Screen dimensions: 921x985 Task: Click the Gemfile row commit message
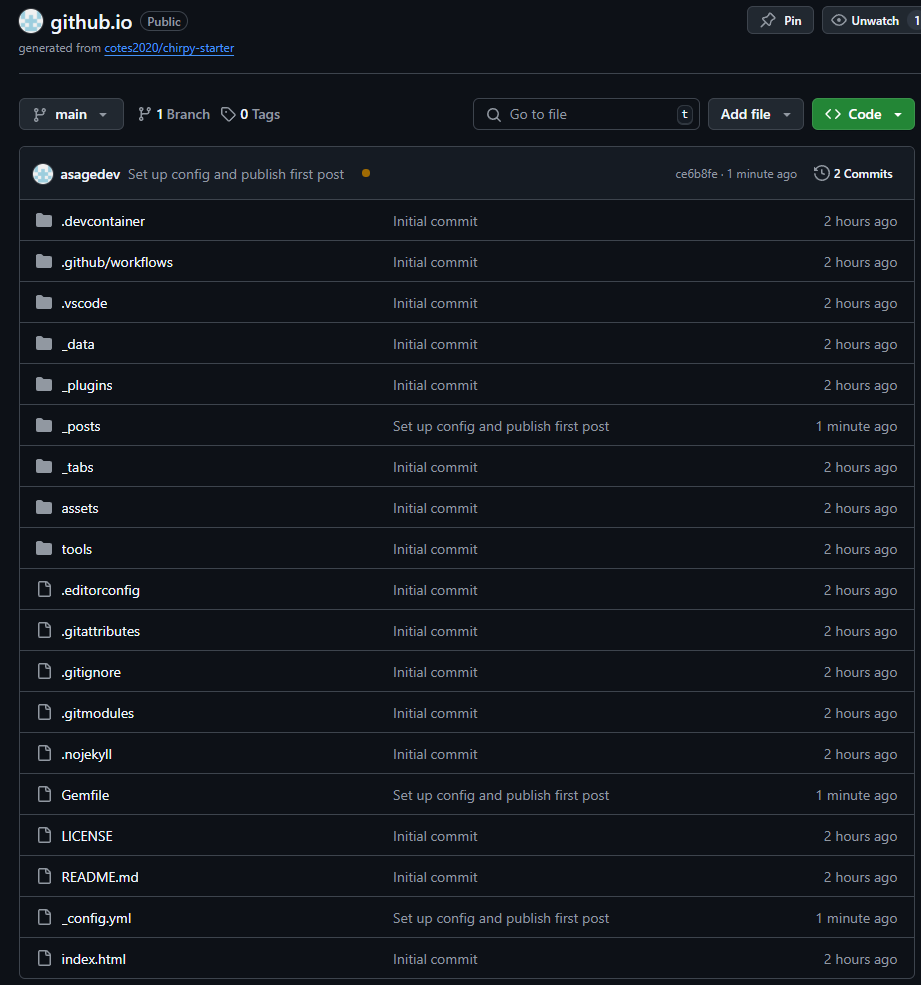click(501, 795)
